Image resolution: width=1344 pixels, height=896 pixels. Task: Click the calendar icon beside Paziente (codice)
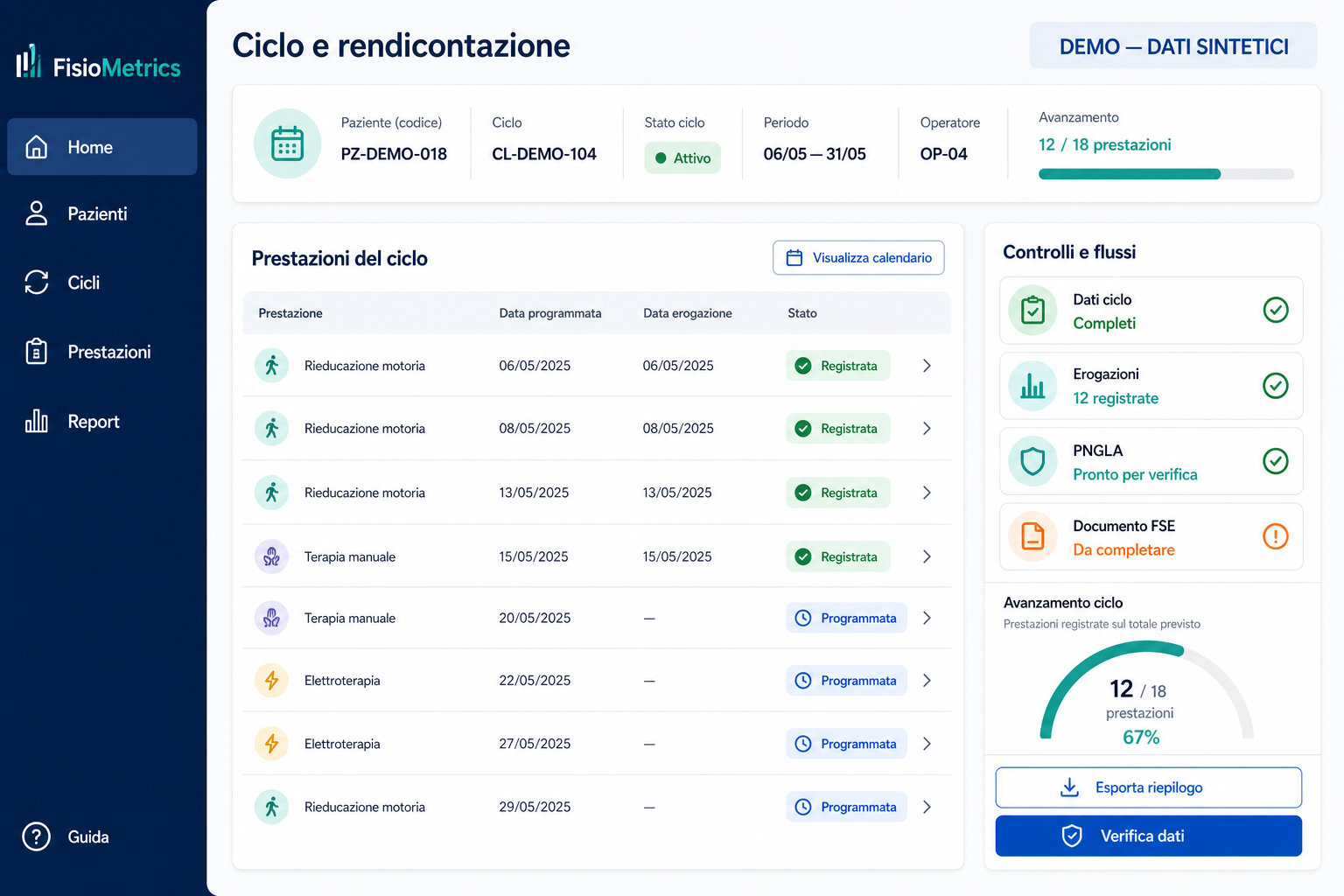pyautogui.click(x=287, y=143)
